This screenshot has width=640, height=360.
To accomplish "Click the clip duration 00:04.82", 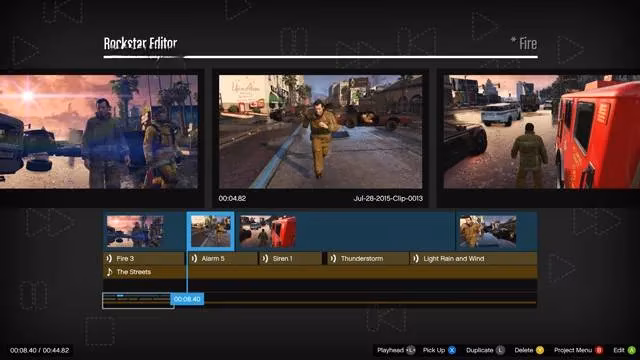I will tap(232, 198).
